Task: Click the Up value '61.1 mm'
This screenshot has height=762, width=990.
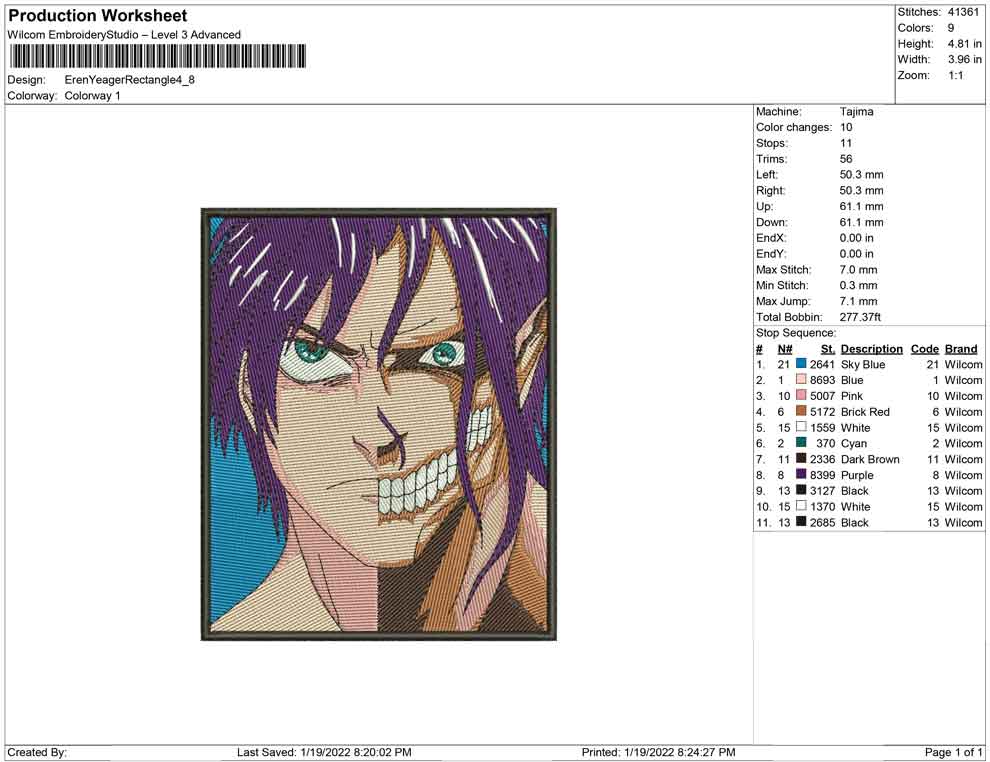Action: point(861,206)
